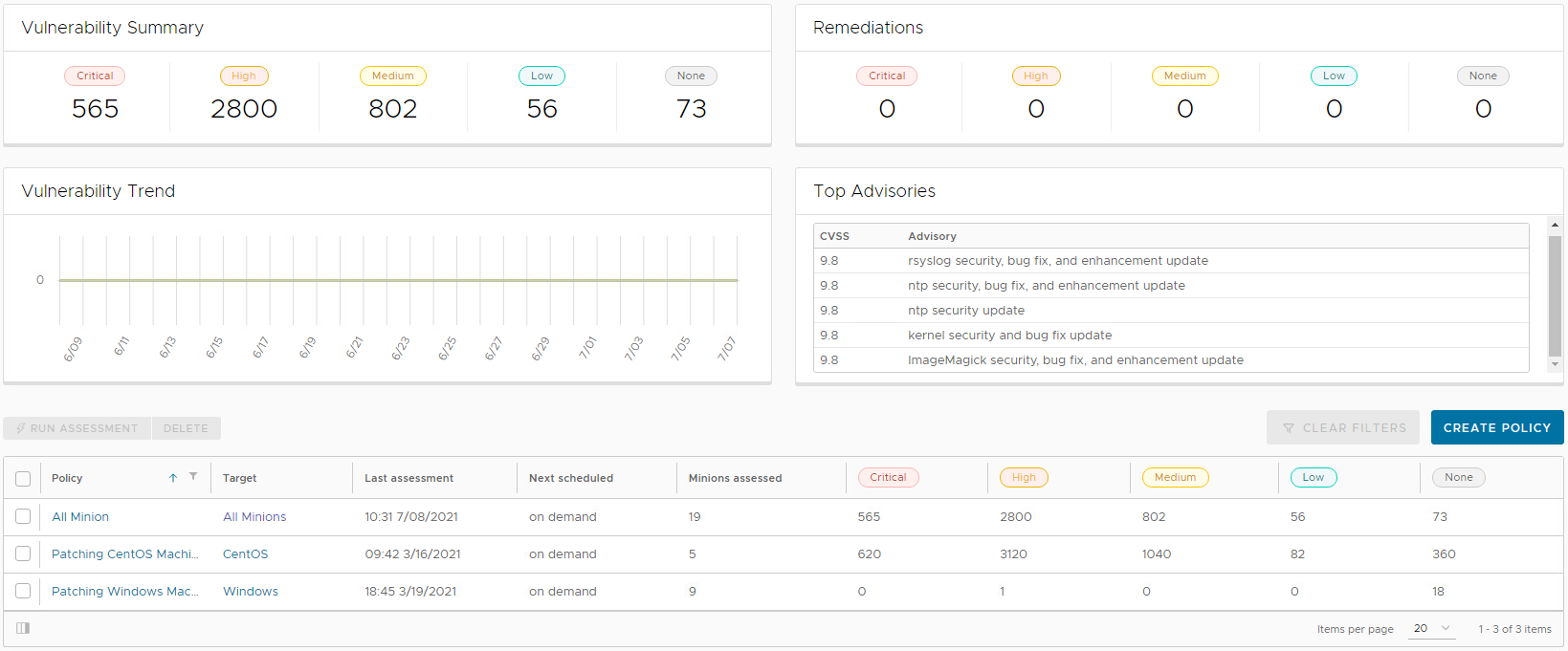The width and height of the screenshot is (1568, 651).
Task: Select kernel security and bug fix advisory
Action: tap(1171, 336)
